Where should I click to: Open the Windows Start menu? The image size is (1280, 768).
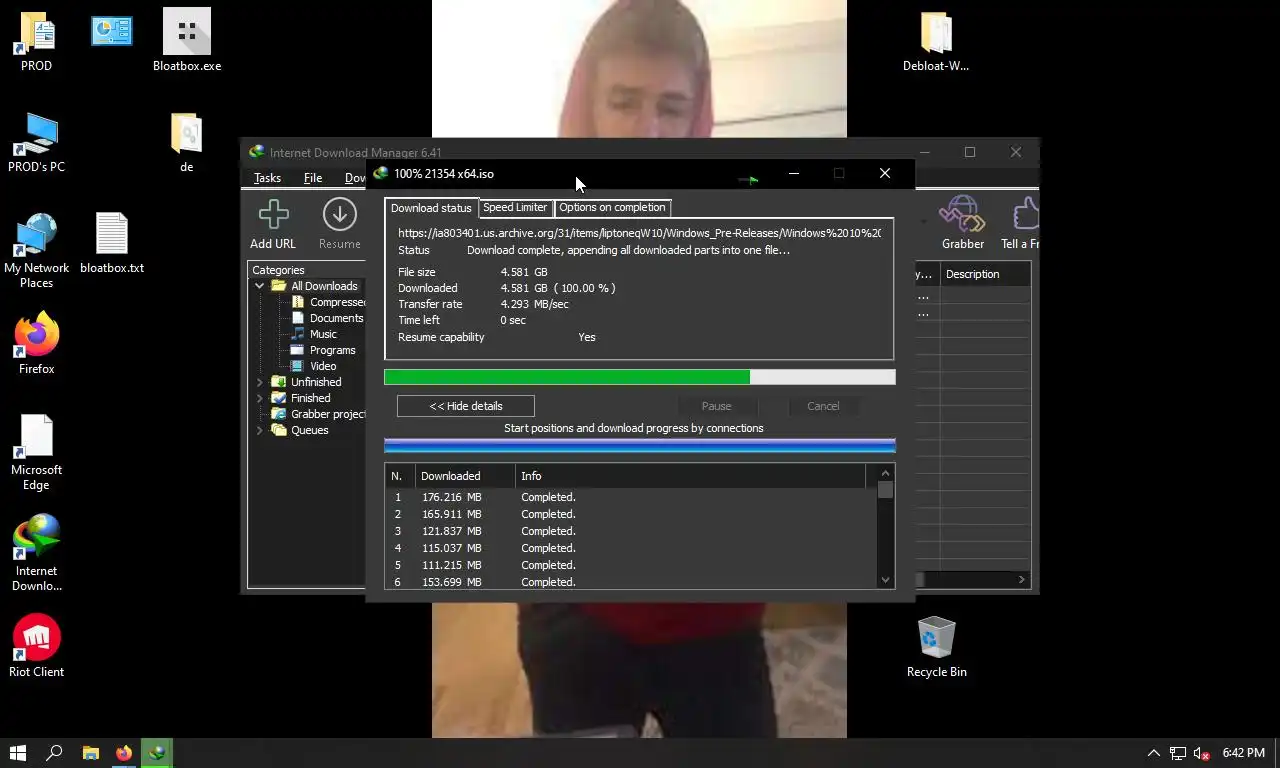click(18, 753)
